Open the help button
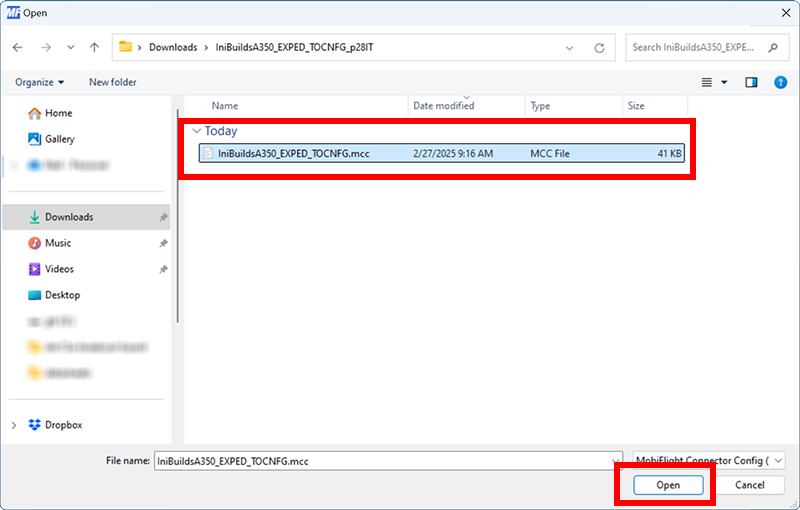The image size is (800, 510). (780, 82)
